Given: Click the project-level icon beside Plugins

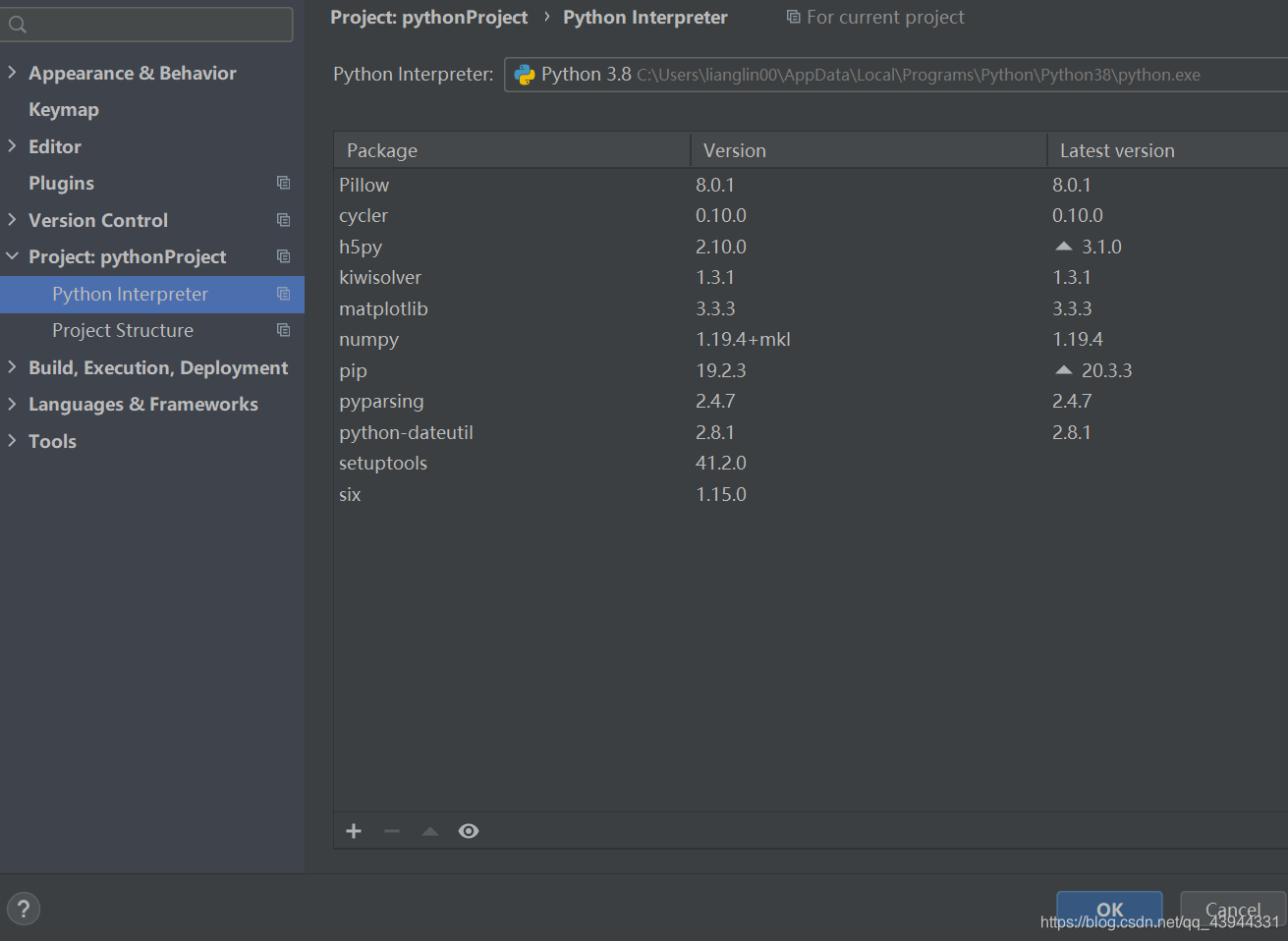Looking at the screenshot, I should coord(283,183).
